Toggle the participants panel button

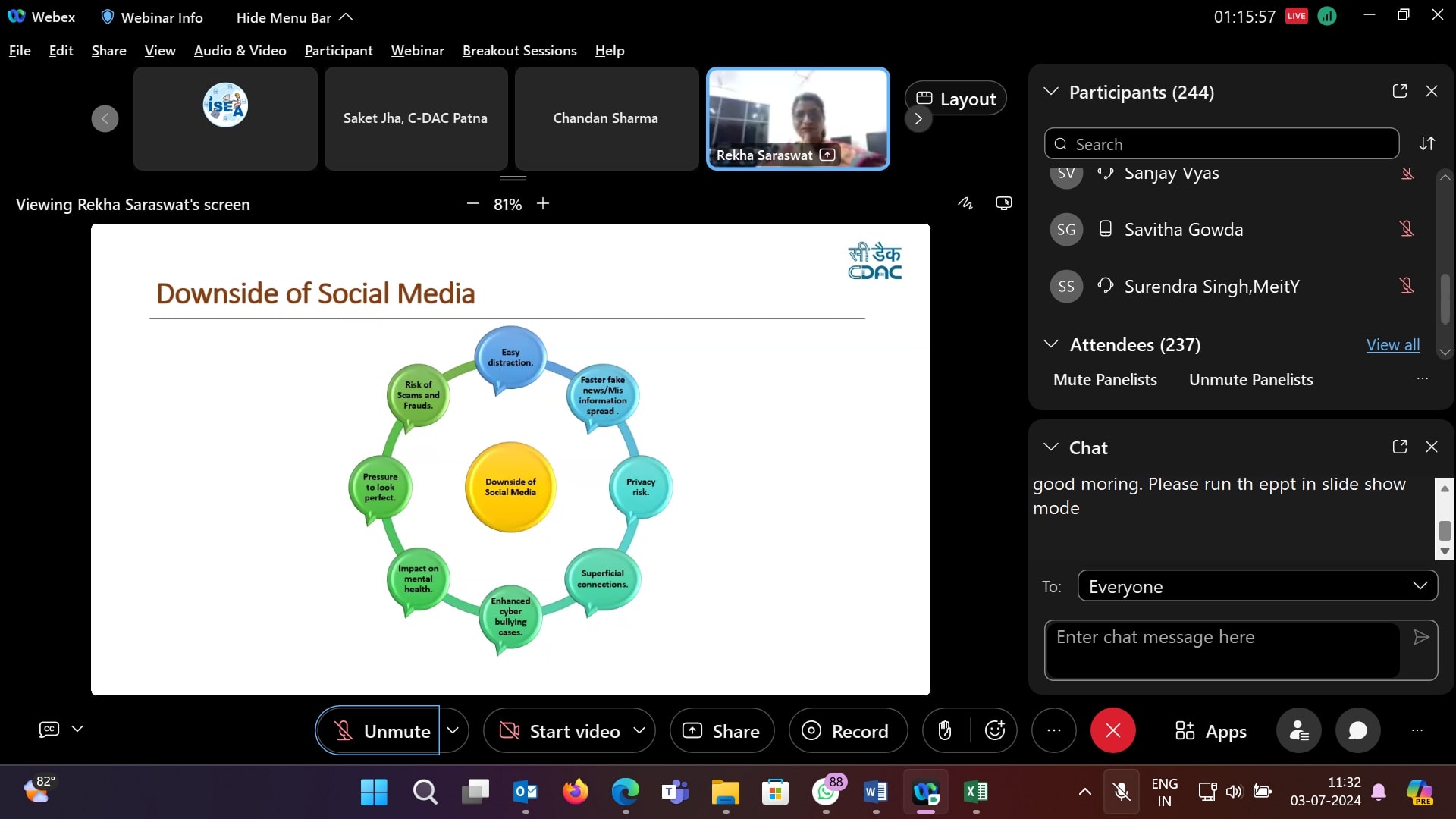(x=1298, y=730)
